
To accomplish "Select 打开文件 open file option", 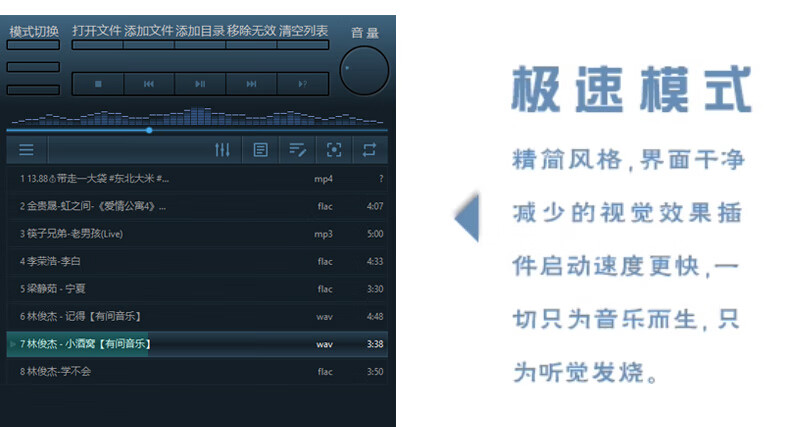I will tap(97, 31).
